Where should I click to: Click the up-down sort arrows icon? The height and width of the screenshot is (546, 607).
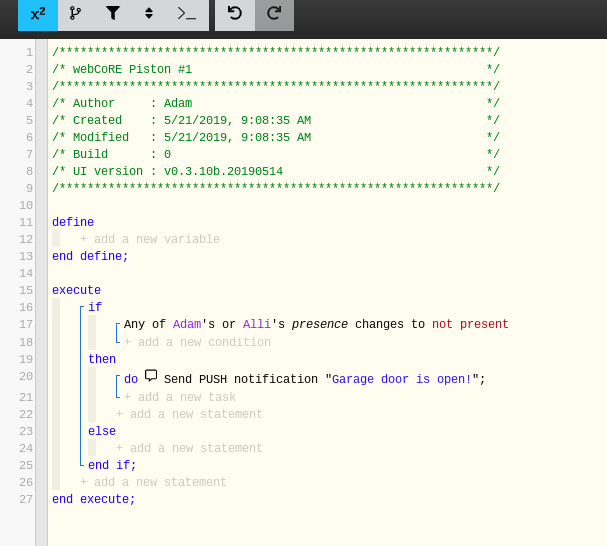point(149,14)
